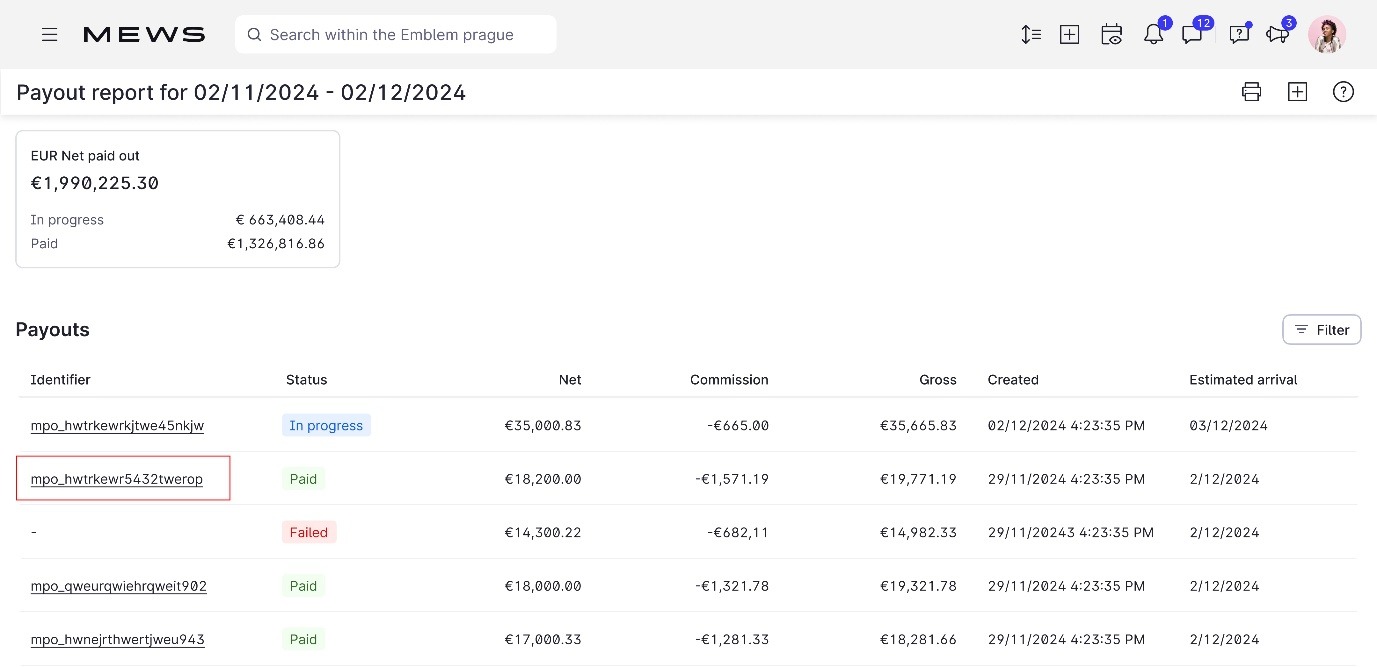Click the EUR Net paid out card label
Image resolution: width=1377 pixels, height=667 pixels.
[85, 156]
